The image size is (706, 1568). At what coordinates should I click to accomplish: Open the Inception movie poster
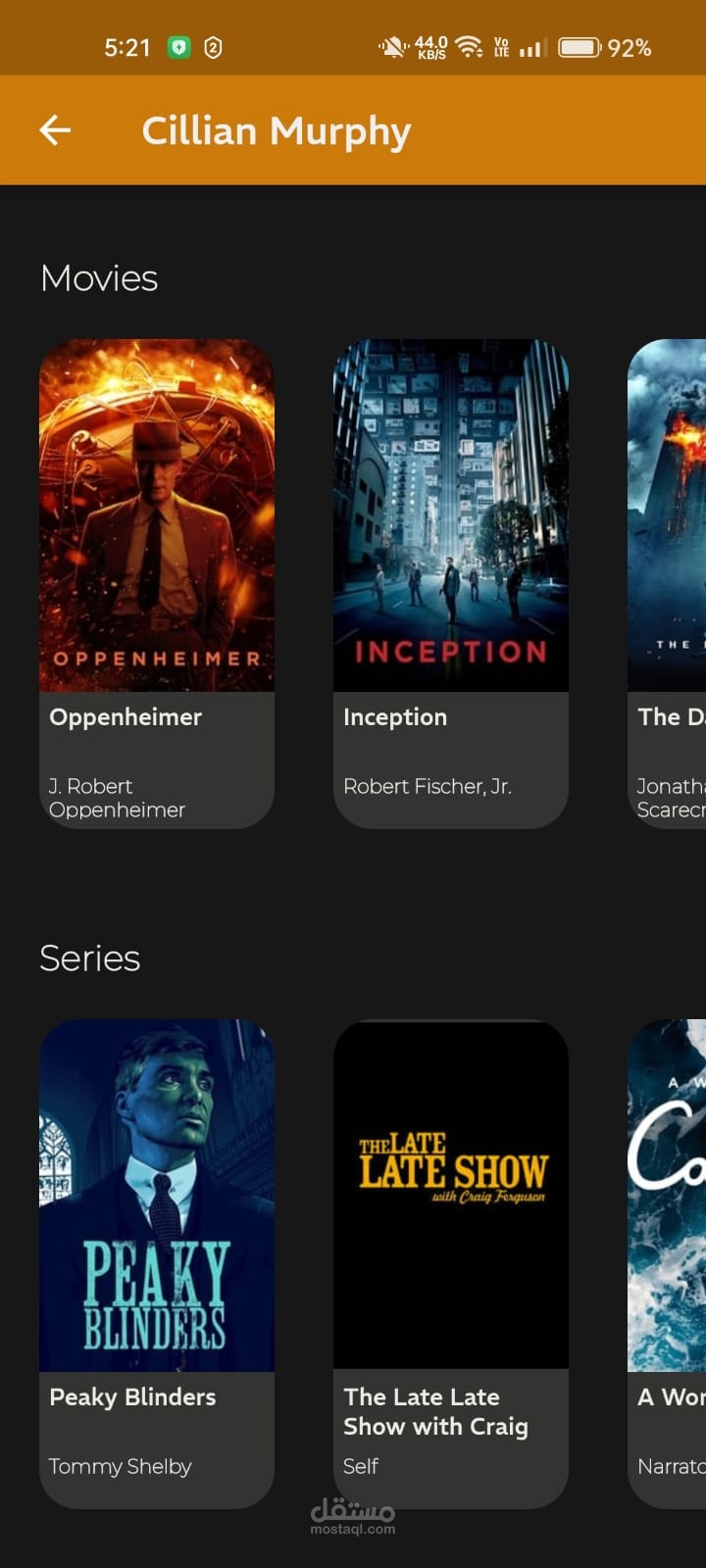[x=451, y=515]
